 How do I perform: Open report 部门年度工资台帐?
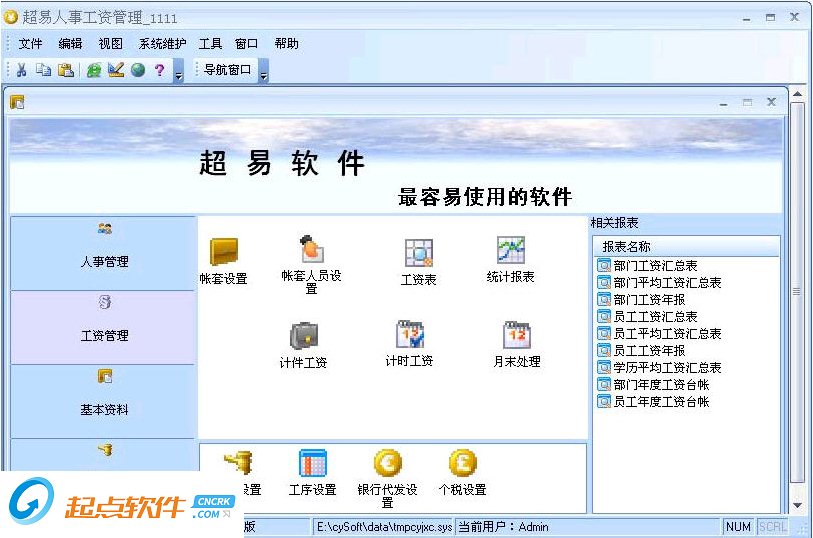pos(661,385)
